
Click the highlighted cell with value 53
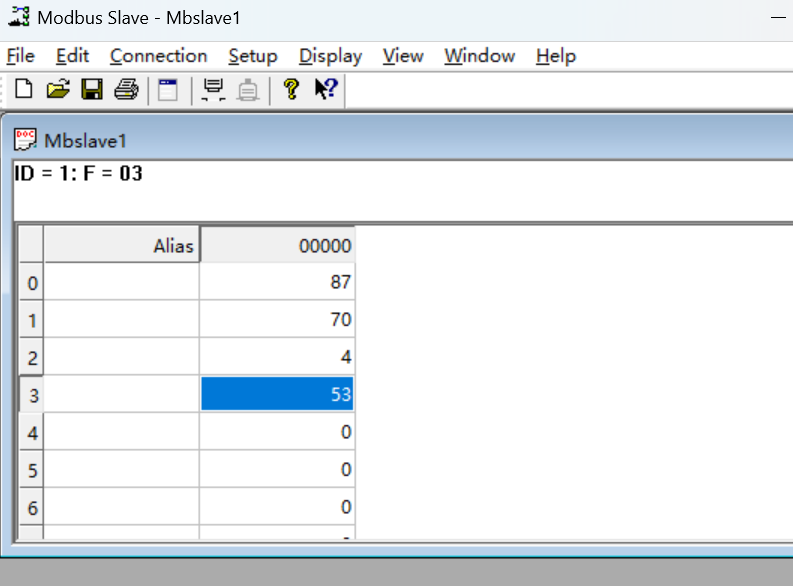(x=277, y=394)
